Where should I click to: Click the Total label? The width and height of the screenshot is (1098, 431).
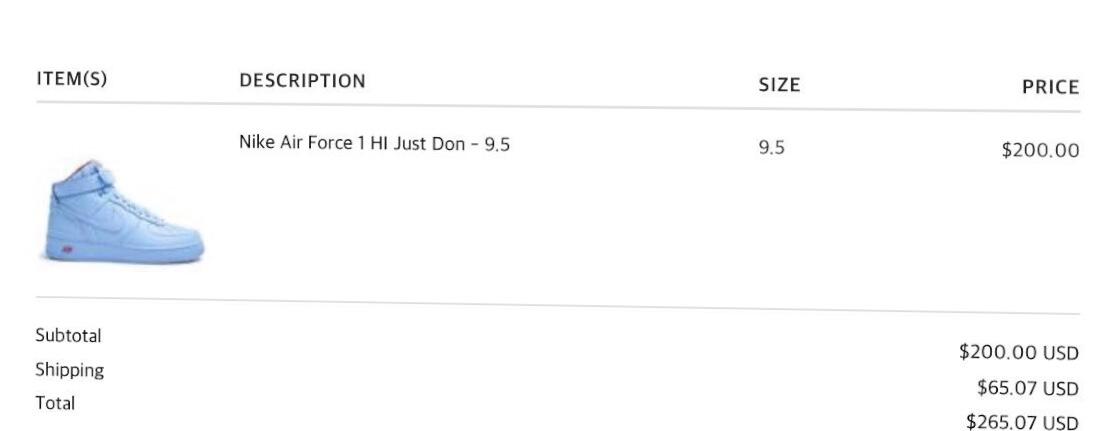coord(55,403)
